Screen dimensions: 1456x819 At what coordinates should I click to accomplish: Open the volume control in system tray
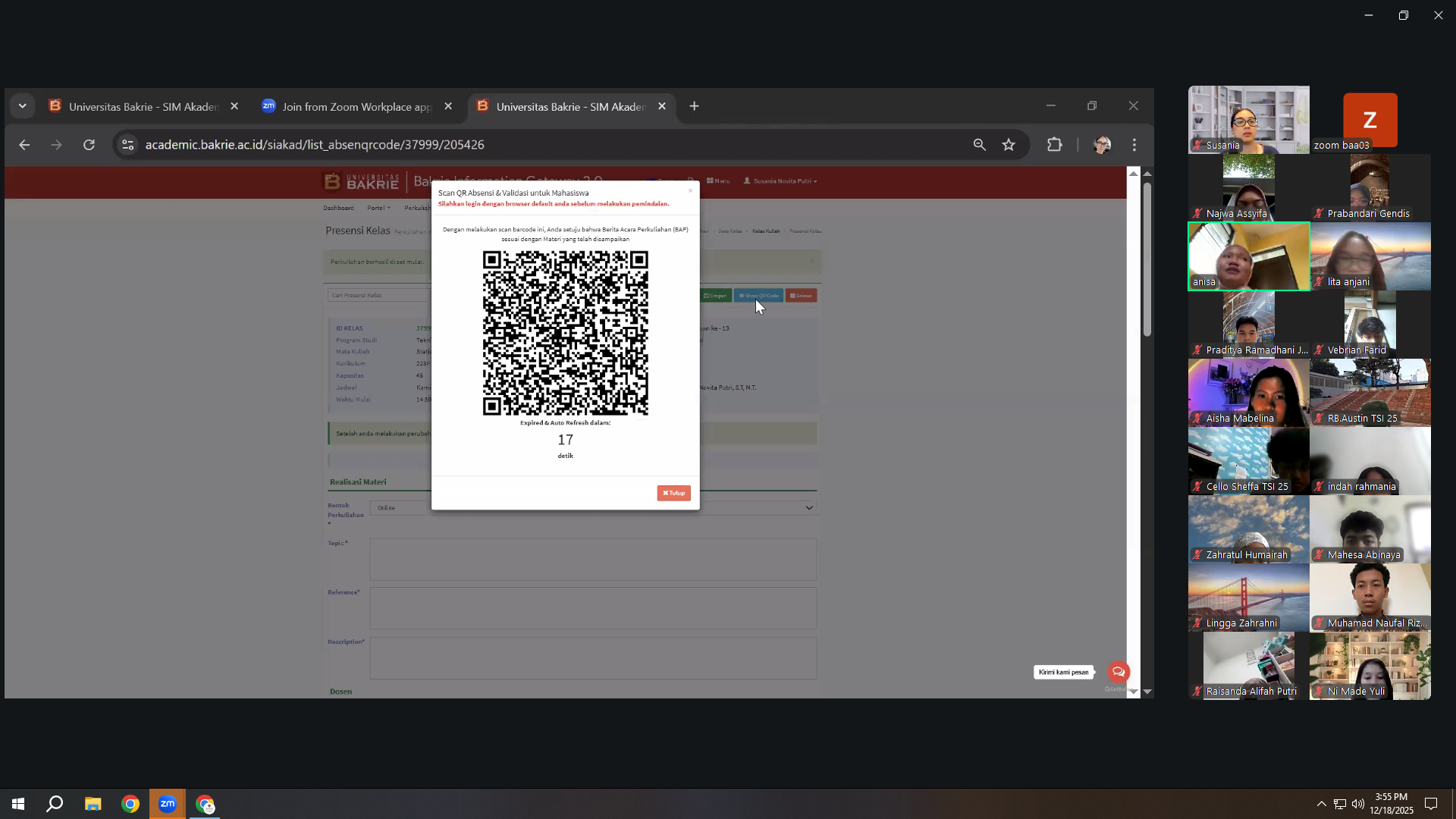1357,804
